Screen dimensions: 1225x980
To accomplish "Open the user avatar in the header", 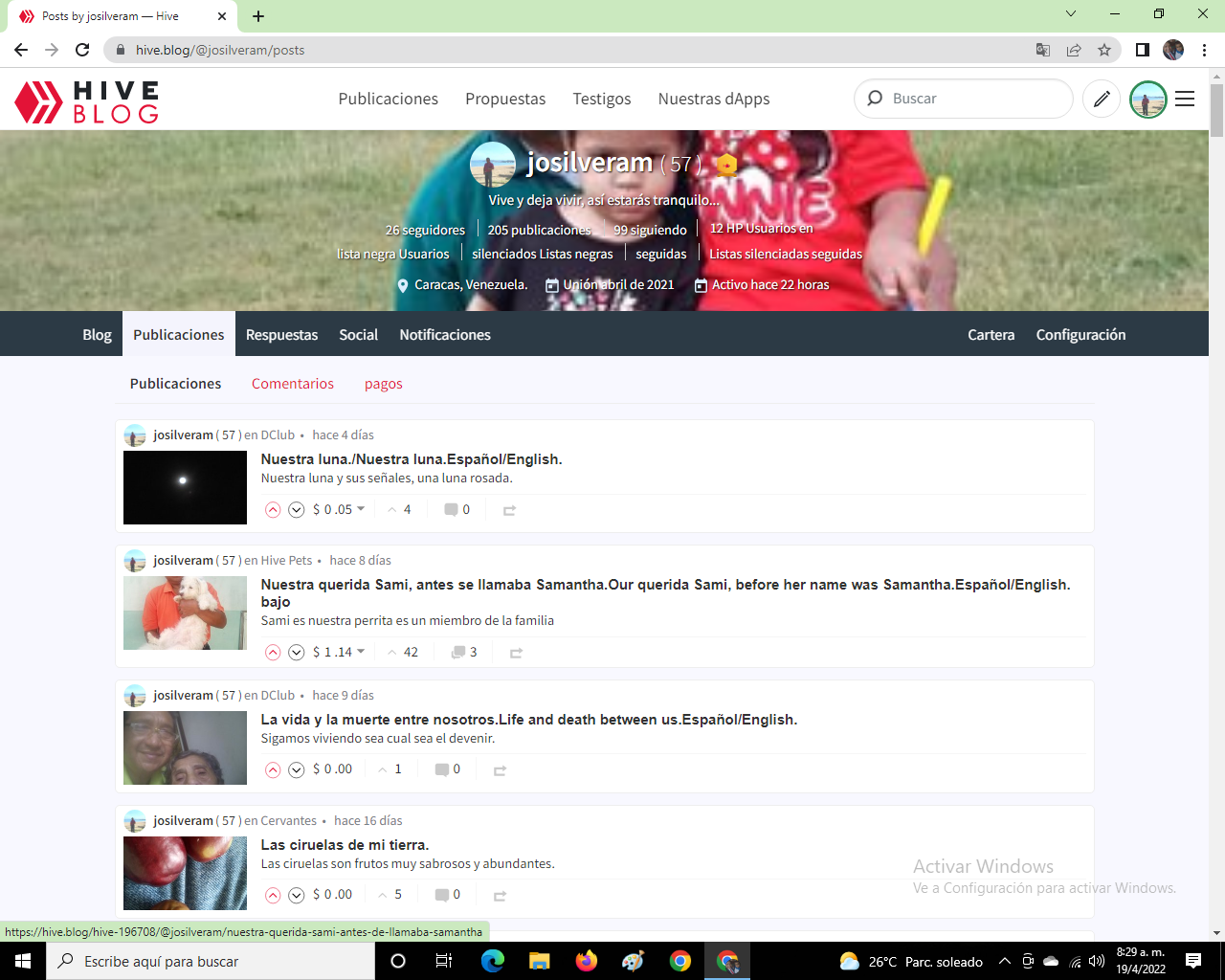I will (x=1147, y=99).
